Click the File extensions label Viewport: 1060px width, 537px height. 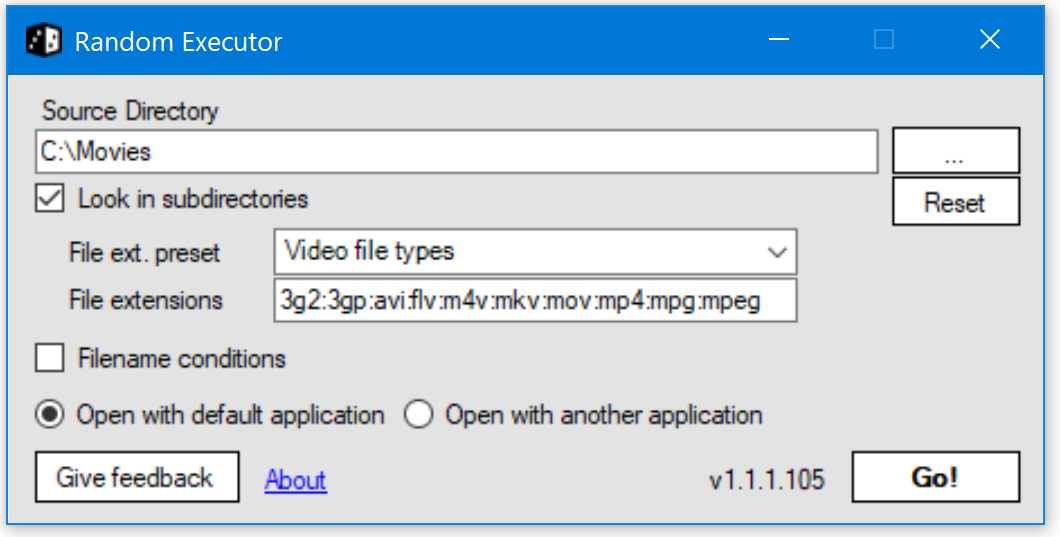click(x=146, y=300)
